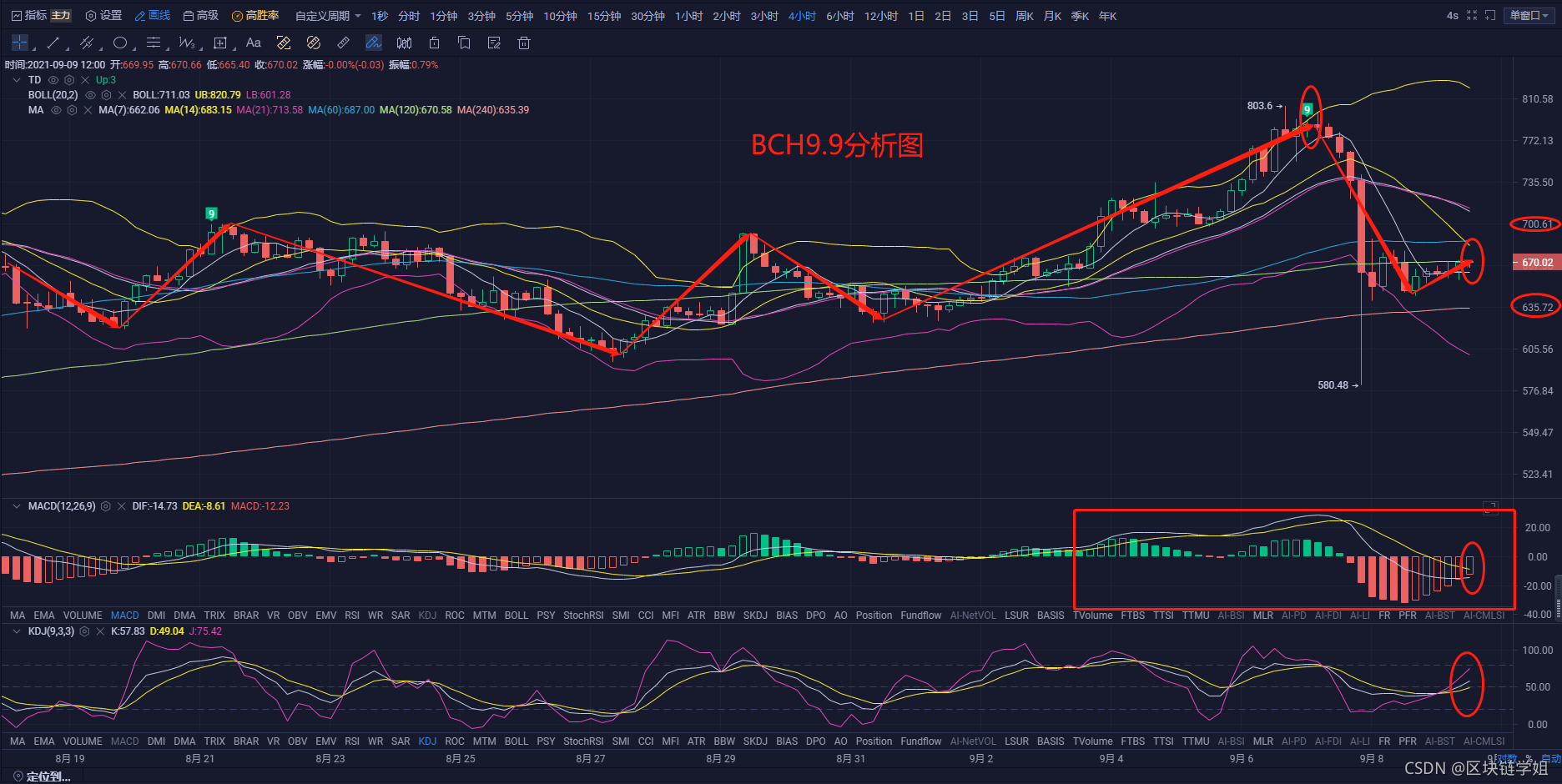Select the ellipse shape drawing tool
This screenshot has height=784, width=1562.
click(120, 43)
